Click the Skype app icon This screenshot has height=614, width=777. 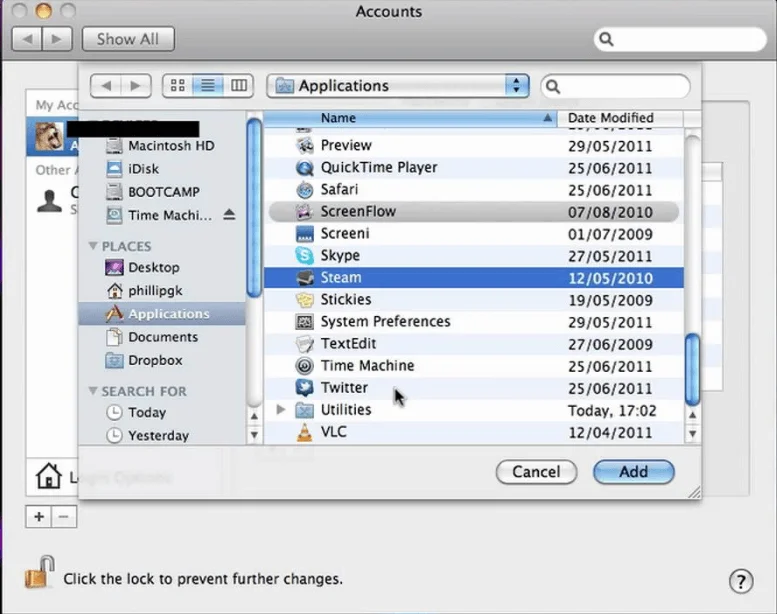point(305,256)
